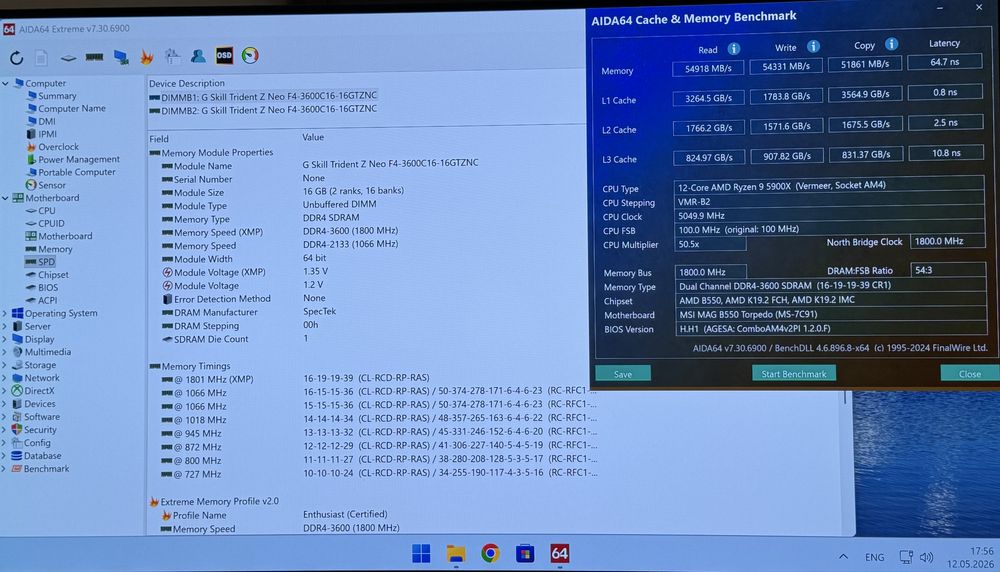Open the volume control in system tray
The image size is (1000, 572).
point(927,557)
